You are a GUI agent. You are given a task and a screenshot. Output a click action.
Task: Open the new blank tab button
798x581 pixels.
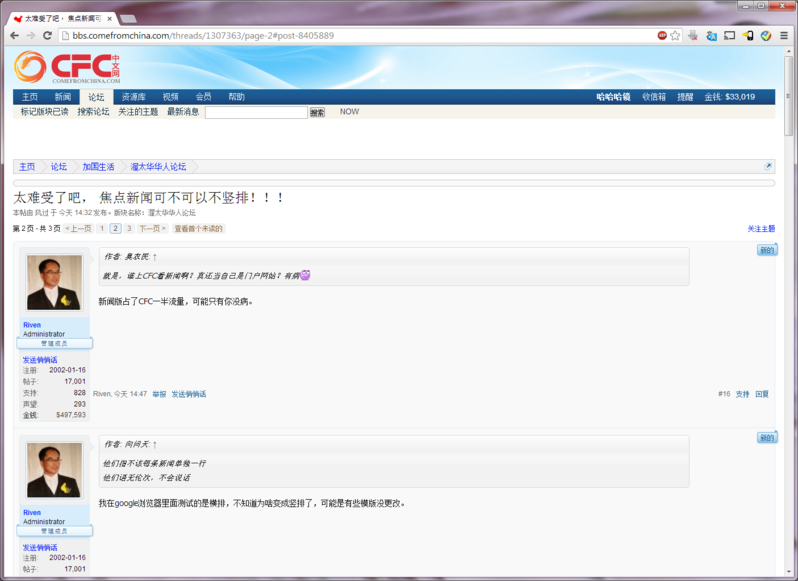click(x=128, y=18)
